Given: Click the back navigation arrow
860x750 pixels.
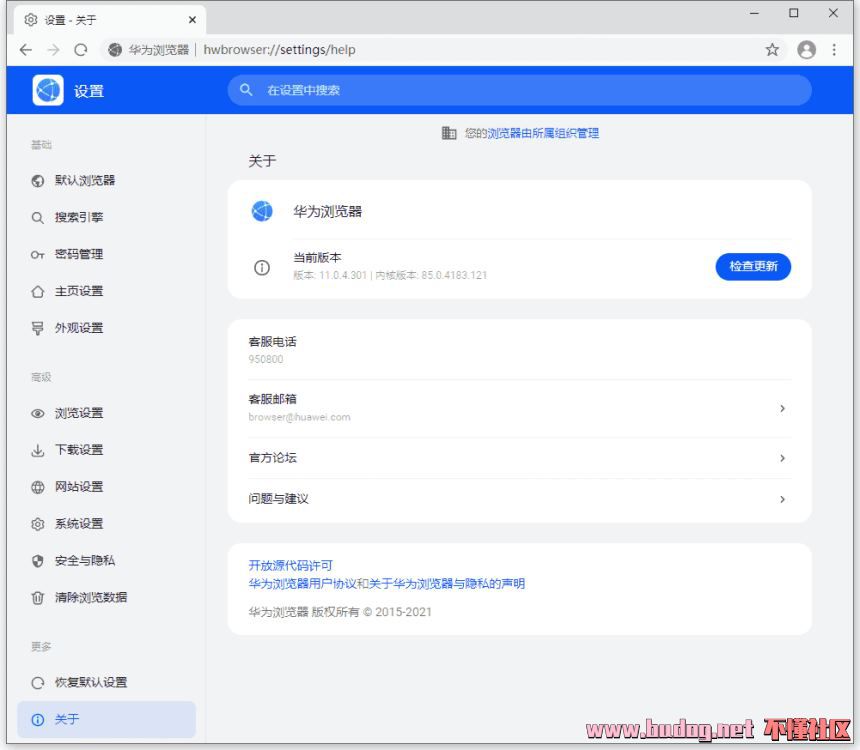Looking at the screenshot, I should click(x=26, y=50).
